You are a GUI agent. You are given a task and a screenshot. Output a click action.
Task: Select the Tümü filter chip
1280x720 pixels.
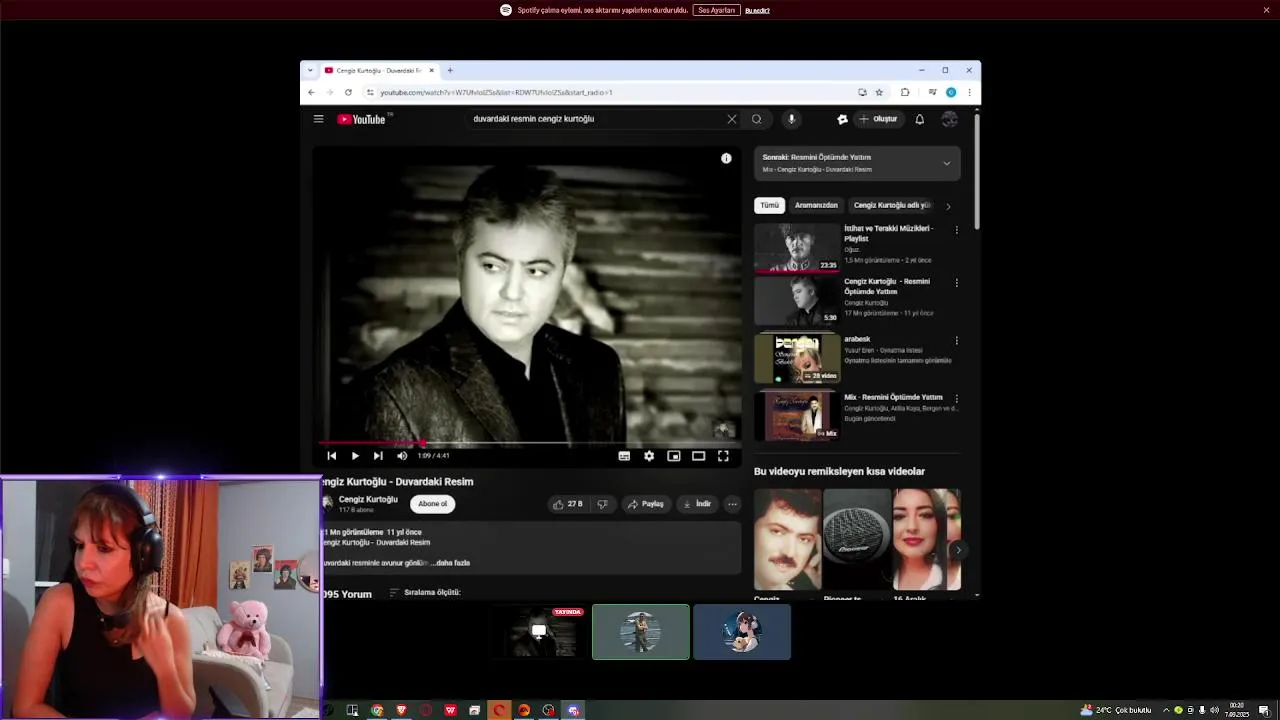(769, 205)
